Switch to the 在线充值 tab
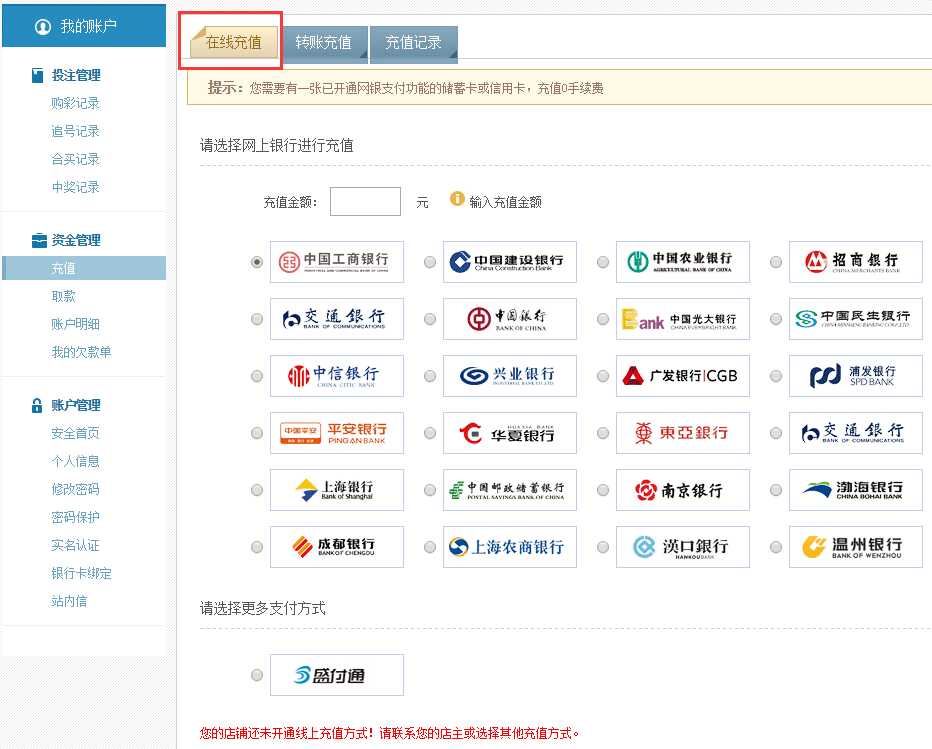Screen dimensions: 932x749 tap(234, 42)
